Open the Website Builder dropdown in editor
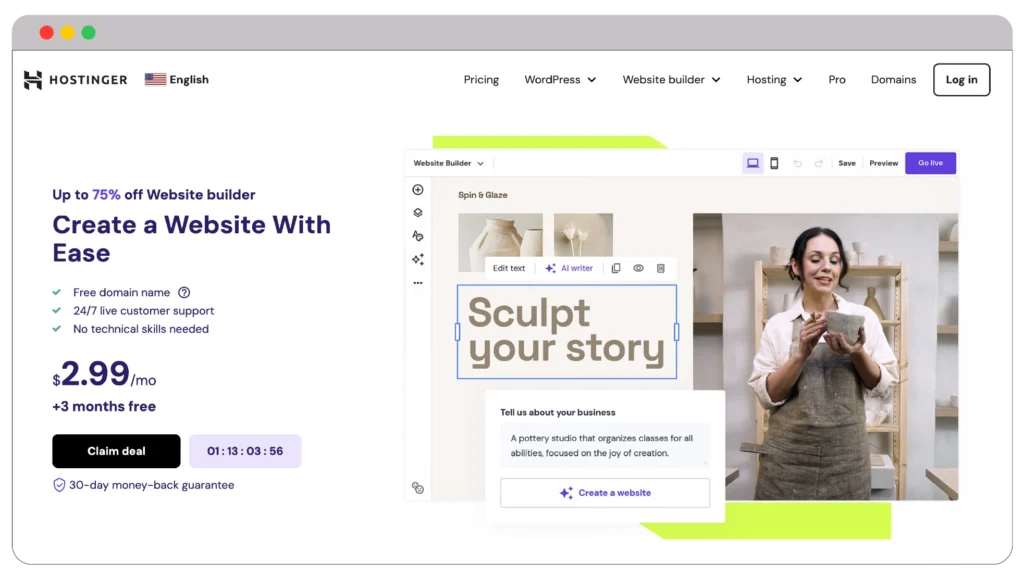 click(x=449, y=163)
